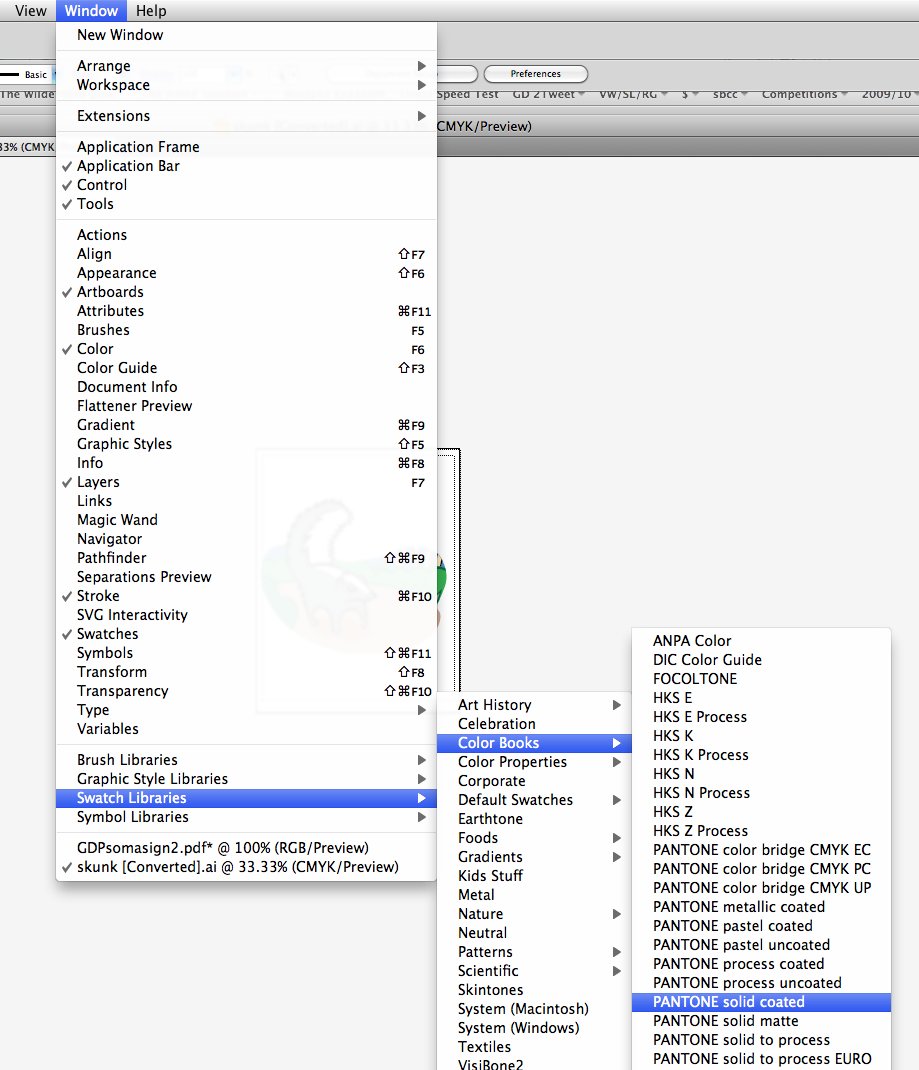This screenshot has width=919, height=1070.
Task: Expand the Nature swatch submenu
Action: coord(534,914)
